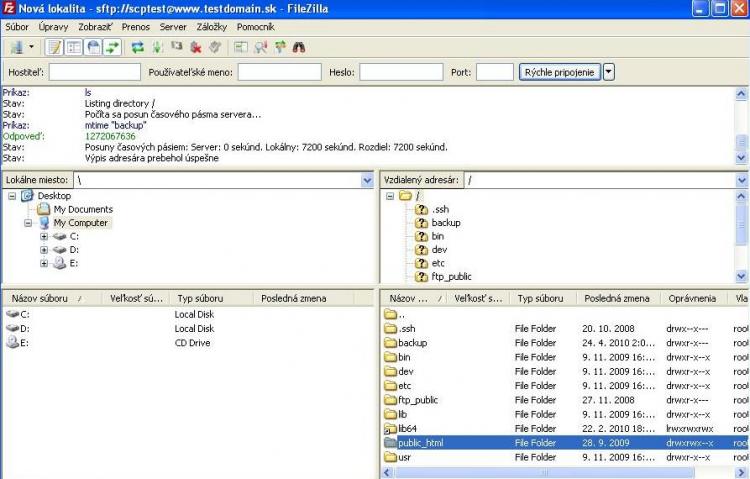
Task: Sort remote files by Oprávnenia column
Action: pyautogui.click(x=692, y=299)
